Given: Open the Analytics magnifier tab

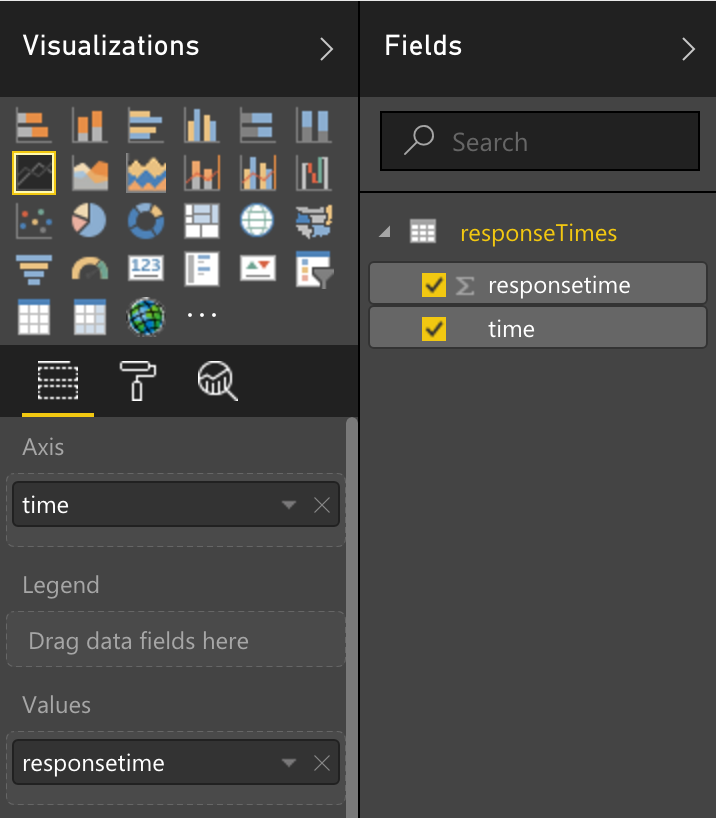Looking at the screenshot, I should coord(217,381).
